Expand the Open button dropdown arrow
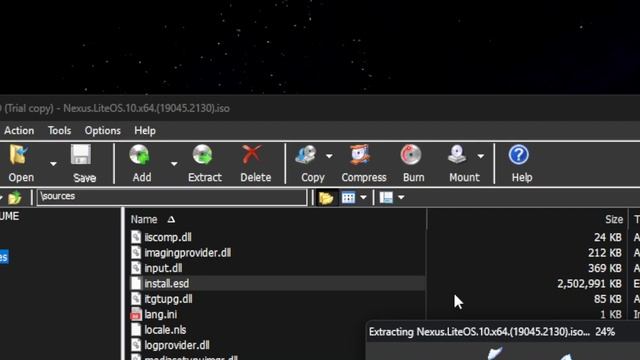Viewport: 640px width, 360px height. 53,164
